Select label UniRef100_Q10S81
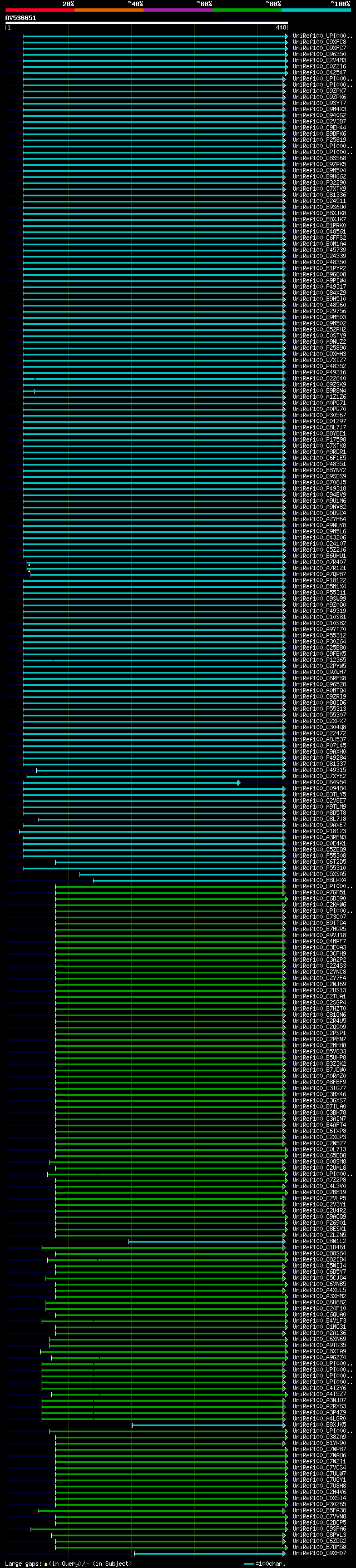Screen dimensions: 356x1568 tap(319, 617)
